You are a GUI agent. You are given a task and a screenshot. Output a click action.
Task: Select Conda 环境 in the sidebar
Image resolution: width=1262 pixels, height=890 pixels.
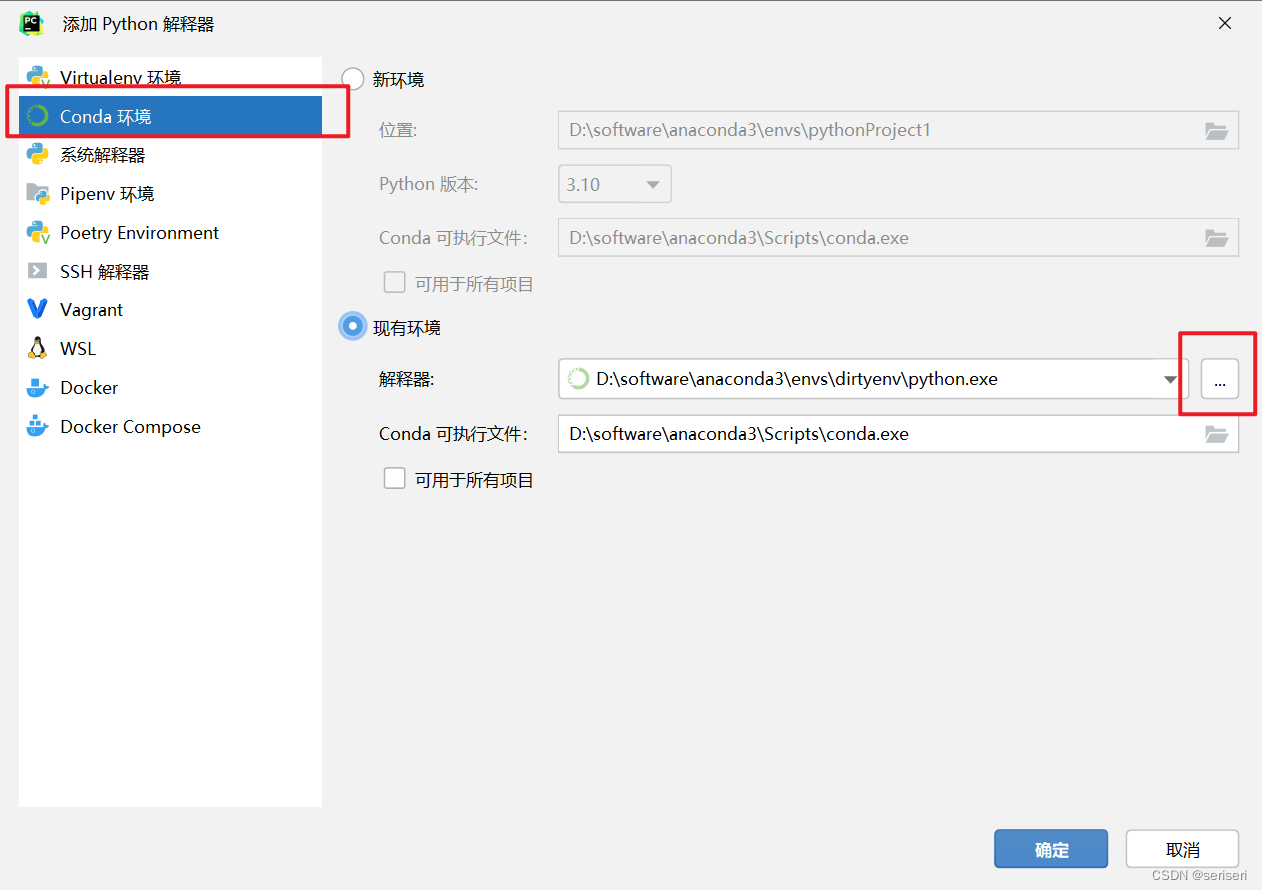pyautogui.click(x=170, y=116)
